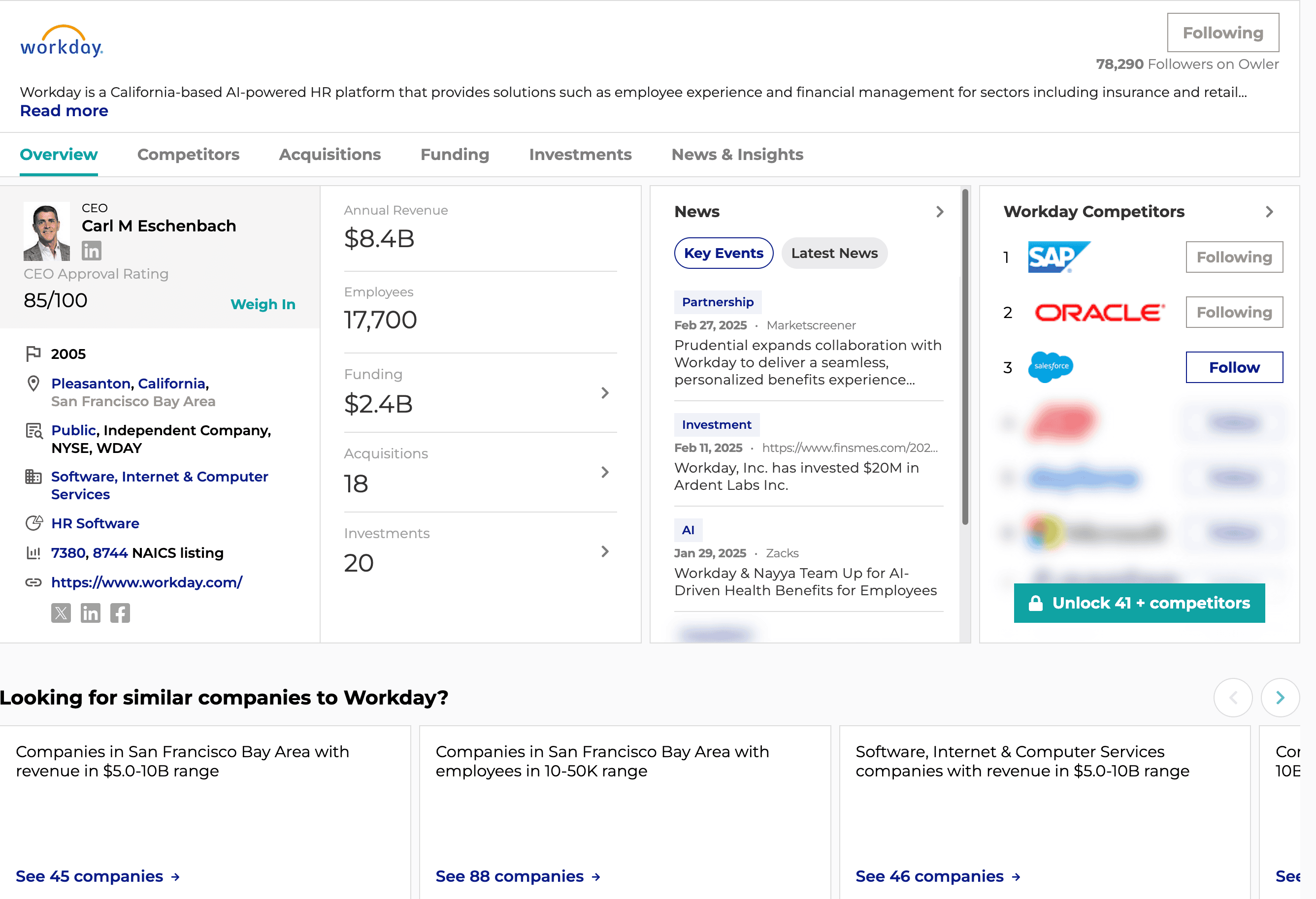Open Workday's X (Twitter) profile icon
The width and height of the screenshot is (1316, 899).
coord(61,613)
